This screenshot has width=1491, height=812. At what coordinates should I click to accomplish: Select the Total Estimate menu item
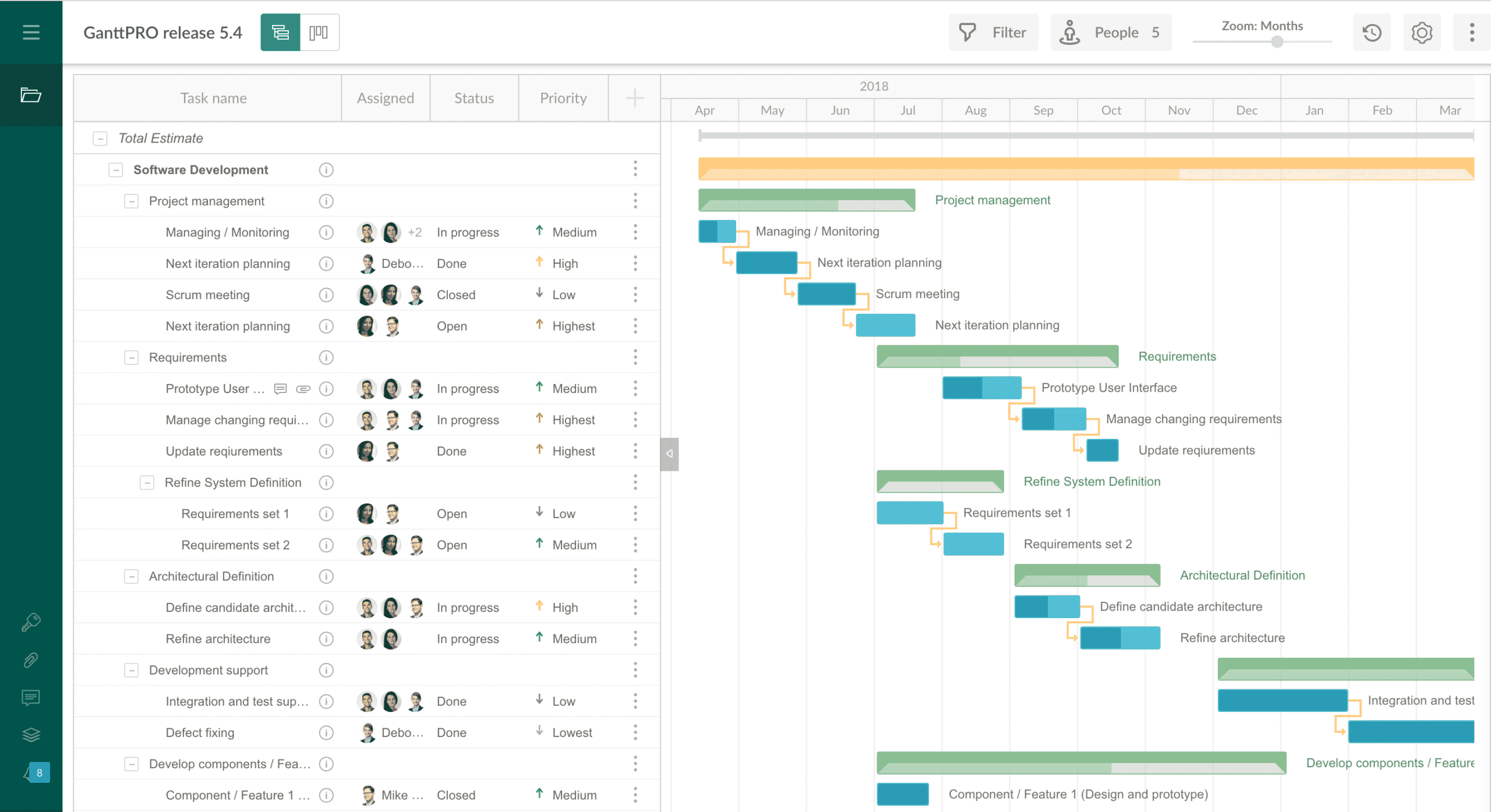click(x=160, y=138)
